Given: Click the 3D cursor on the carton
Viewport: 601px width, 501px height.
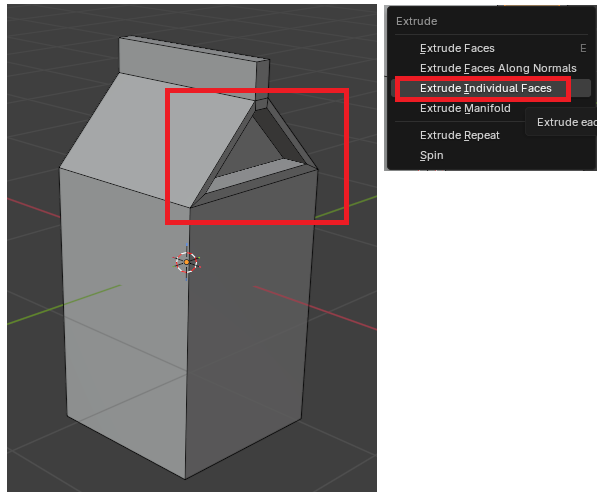Looking at the screenshot, I should pyautogui.click(x=187, y=262).
